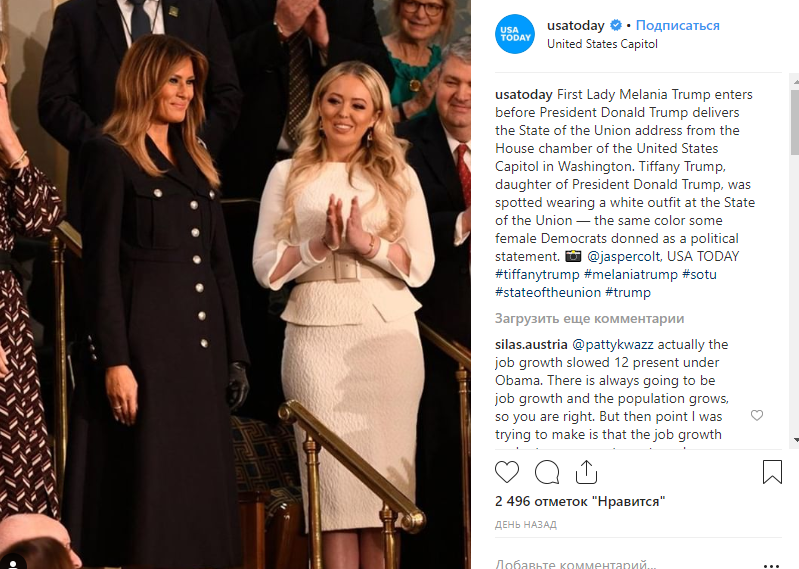Viewport: 799px width, 569px height.
Task: Click the tagged-people icon on the photo
Action: coord(14,563)
